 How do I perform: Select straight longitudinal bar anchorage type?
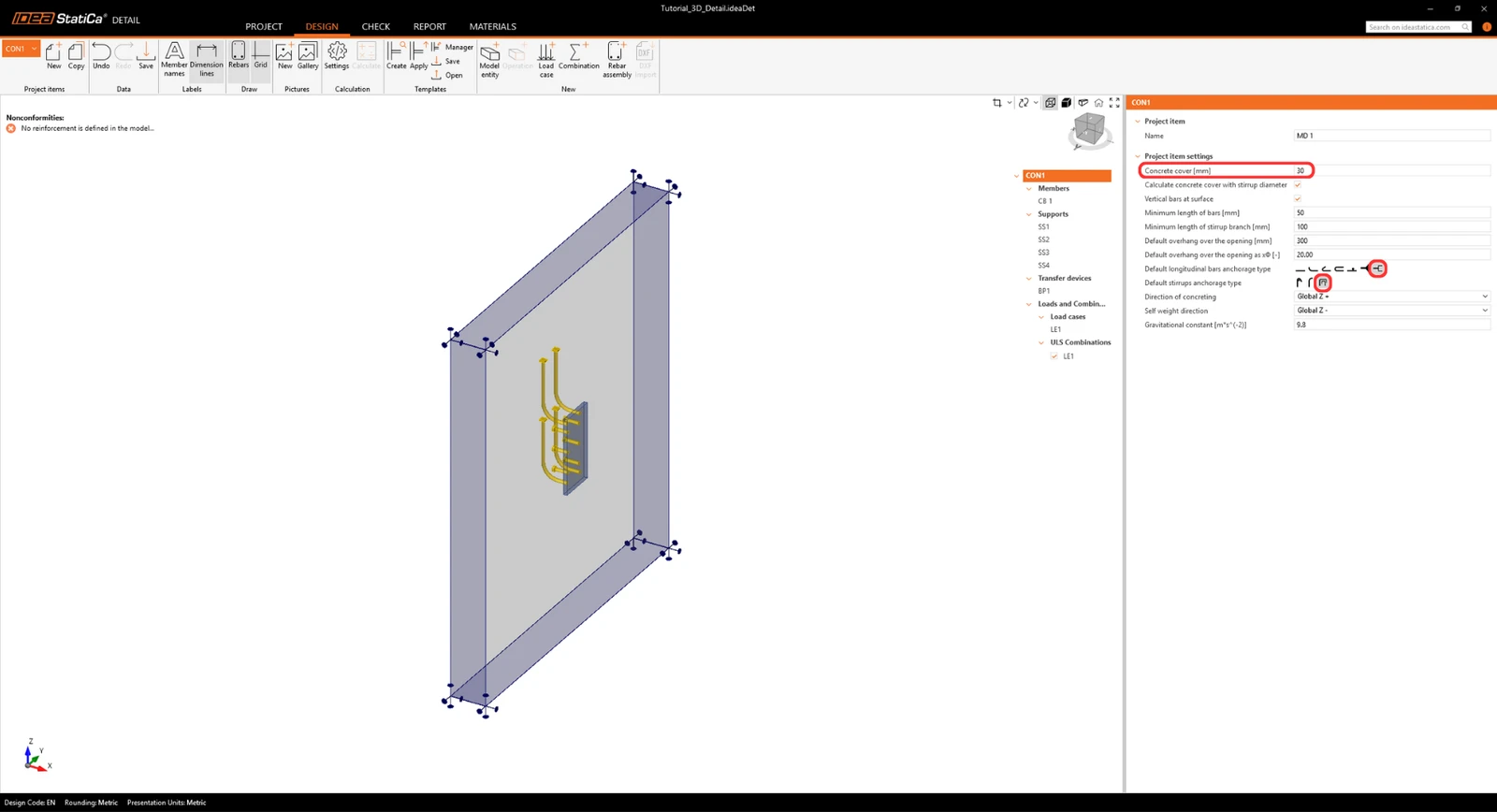click(x=1300, y=269)
